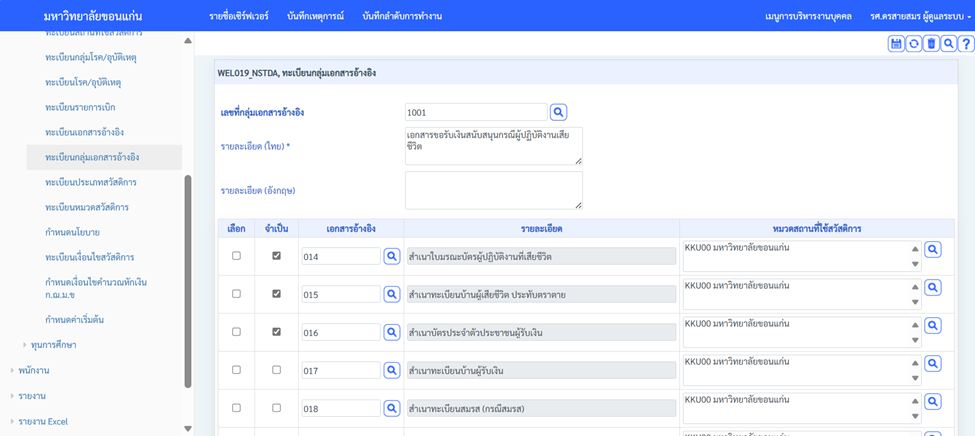Click search icon beside document code 014
975x436 pixels.
(392, 257)
